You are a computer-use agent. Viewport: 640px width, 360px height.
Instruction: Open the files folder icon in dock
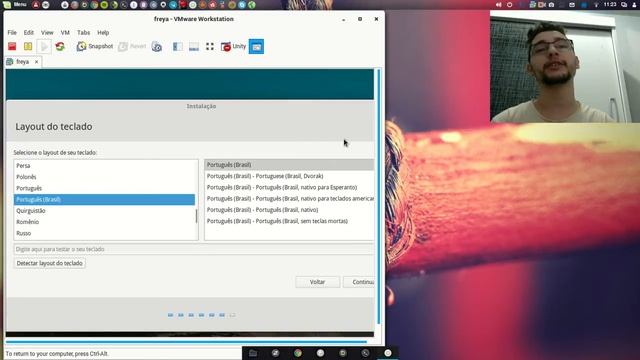[x=253, y=353]
